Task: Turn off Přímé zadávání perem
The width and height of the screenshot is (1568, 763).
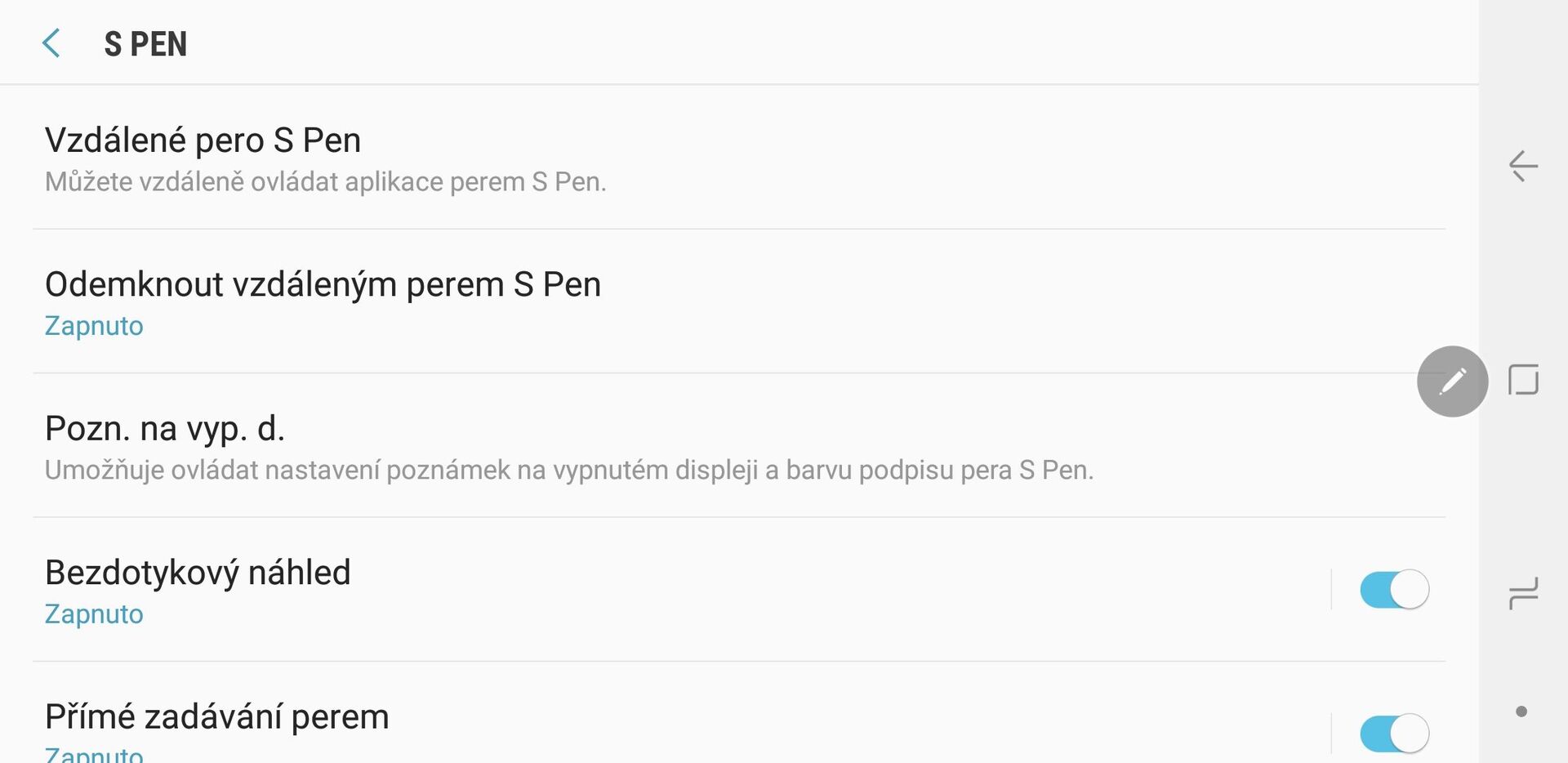Action: click(x=1394, y=732)
